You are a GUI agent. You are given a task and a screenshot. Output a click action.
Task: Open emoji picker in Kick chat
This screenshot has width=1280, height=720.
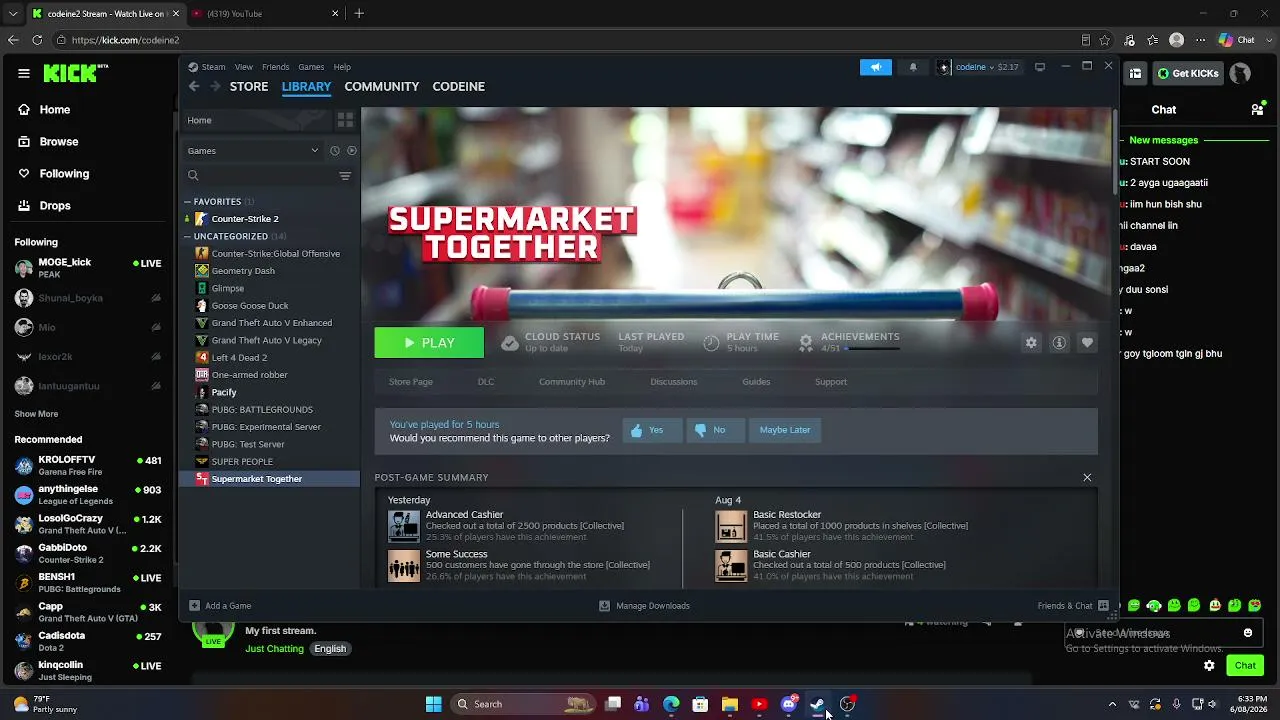tap(1248, 633)
